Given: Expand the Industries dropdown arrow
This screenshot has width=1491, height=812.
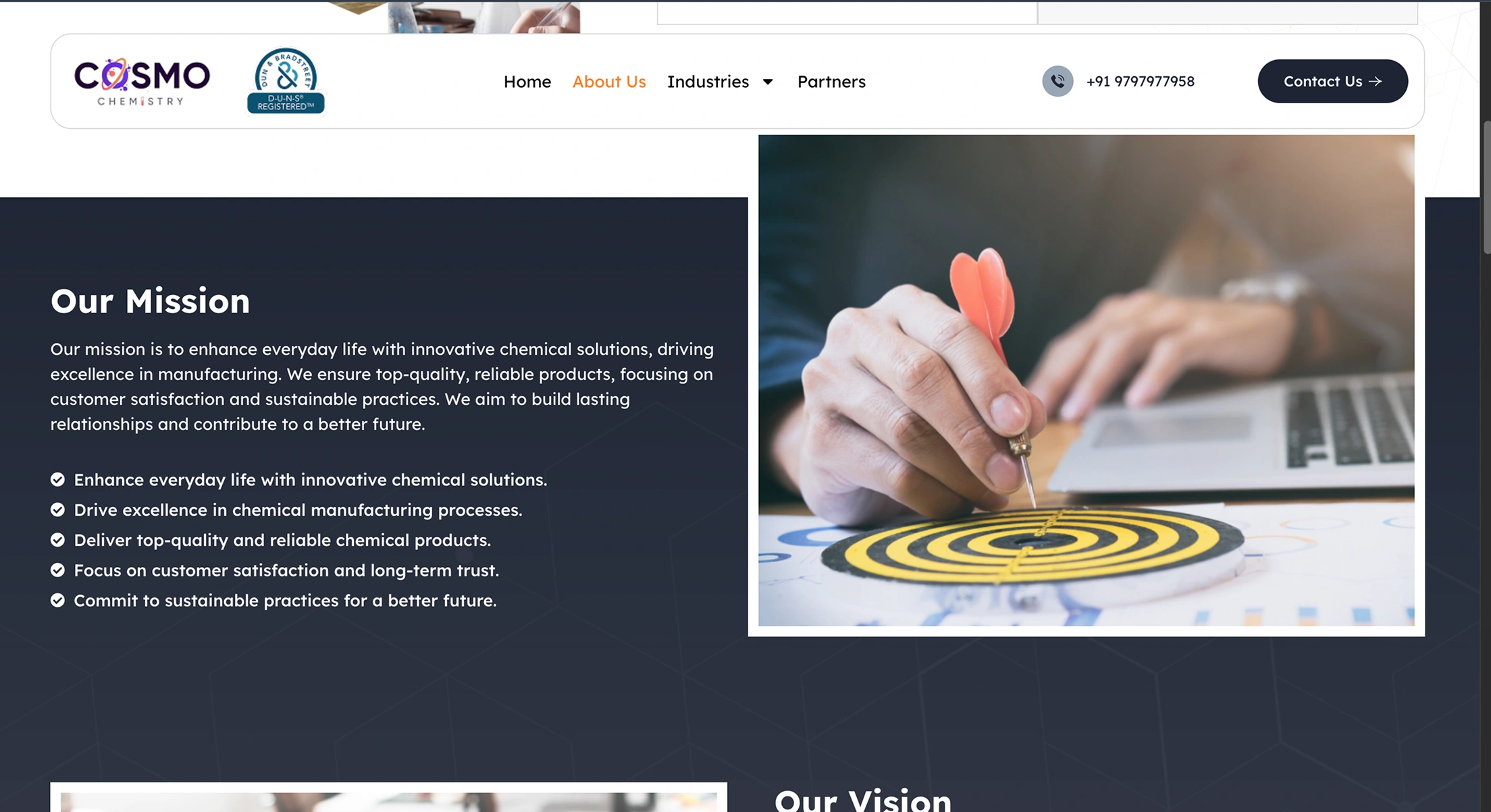Looking at the screenshot, I should 768,82.
